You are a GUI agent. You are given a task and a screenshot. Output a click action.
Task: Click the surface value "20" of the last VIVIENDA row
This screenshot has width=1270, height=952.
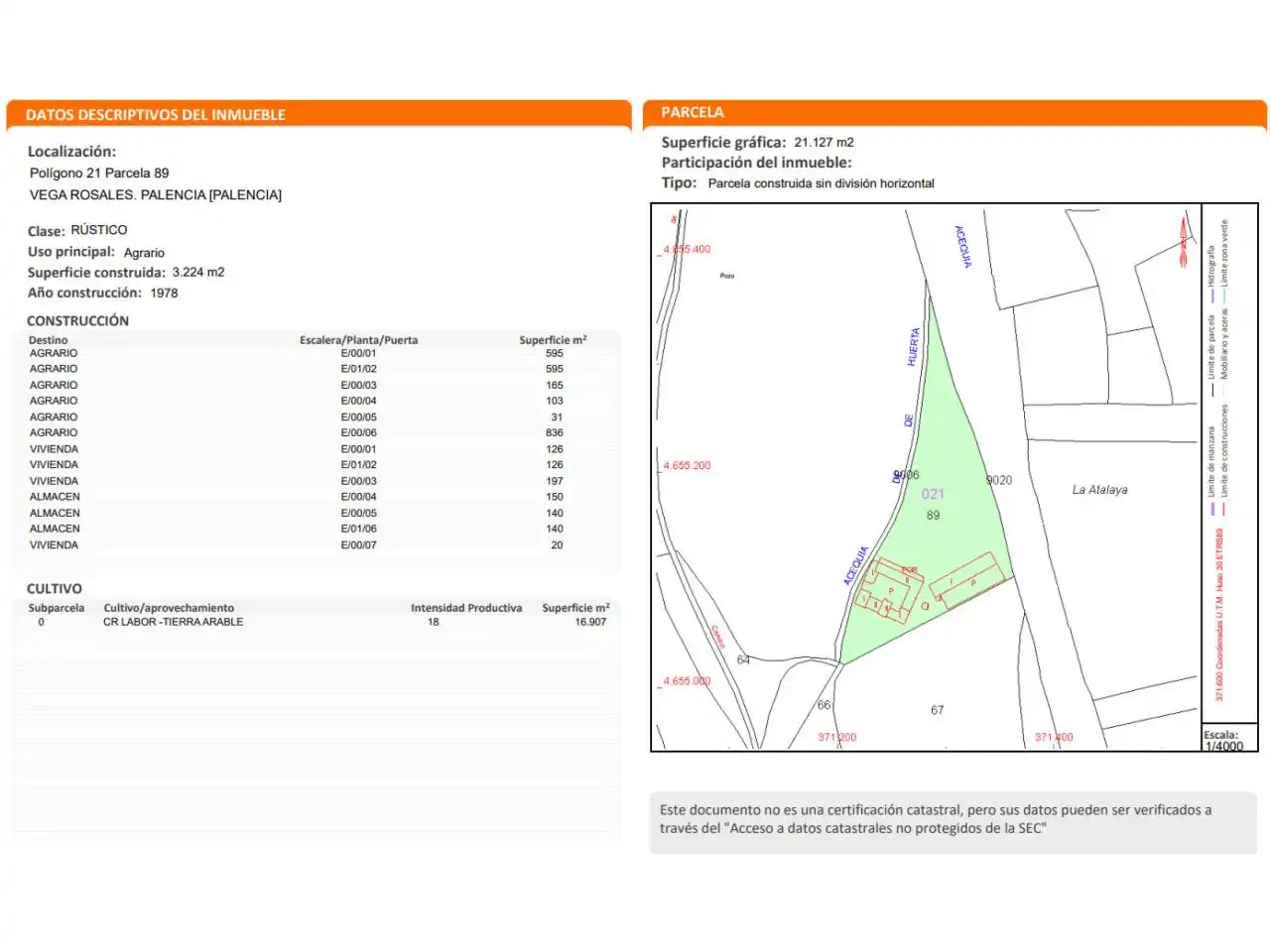click(x=557, y=544)
